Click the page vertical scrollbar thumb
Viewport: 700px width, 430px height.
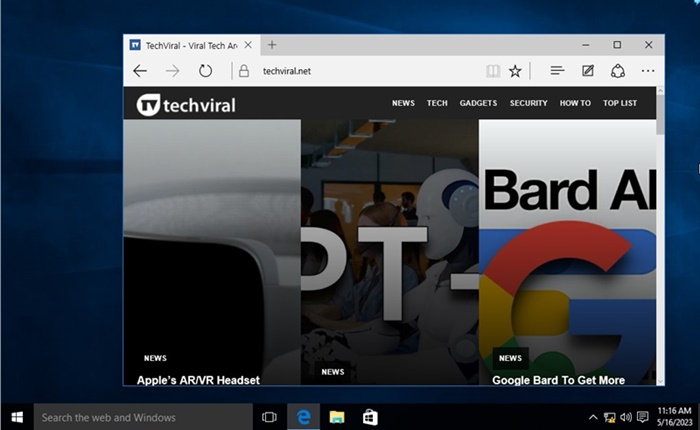660,114
